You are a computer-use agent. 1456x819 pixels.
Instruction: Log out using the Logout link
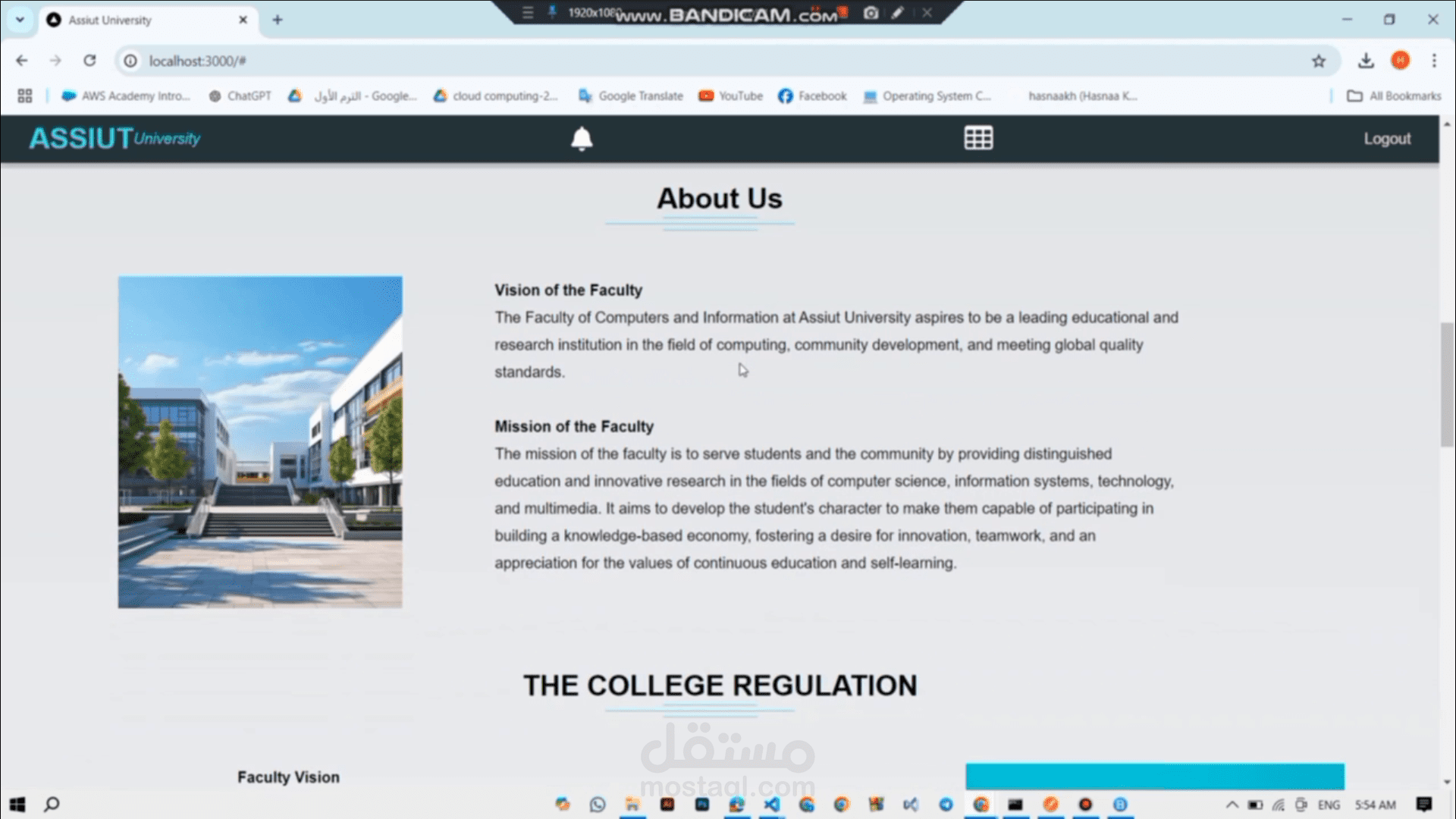click(1387, 139)
